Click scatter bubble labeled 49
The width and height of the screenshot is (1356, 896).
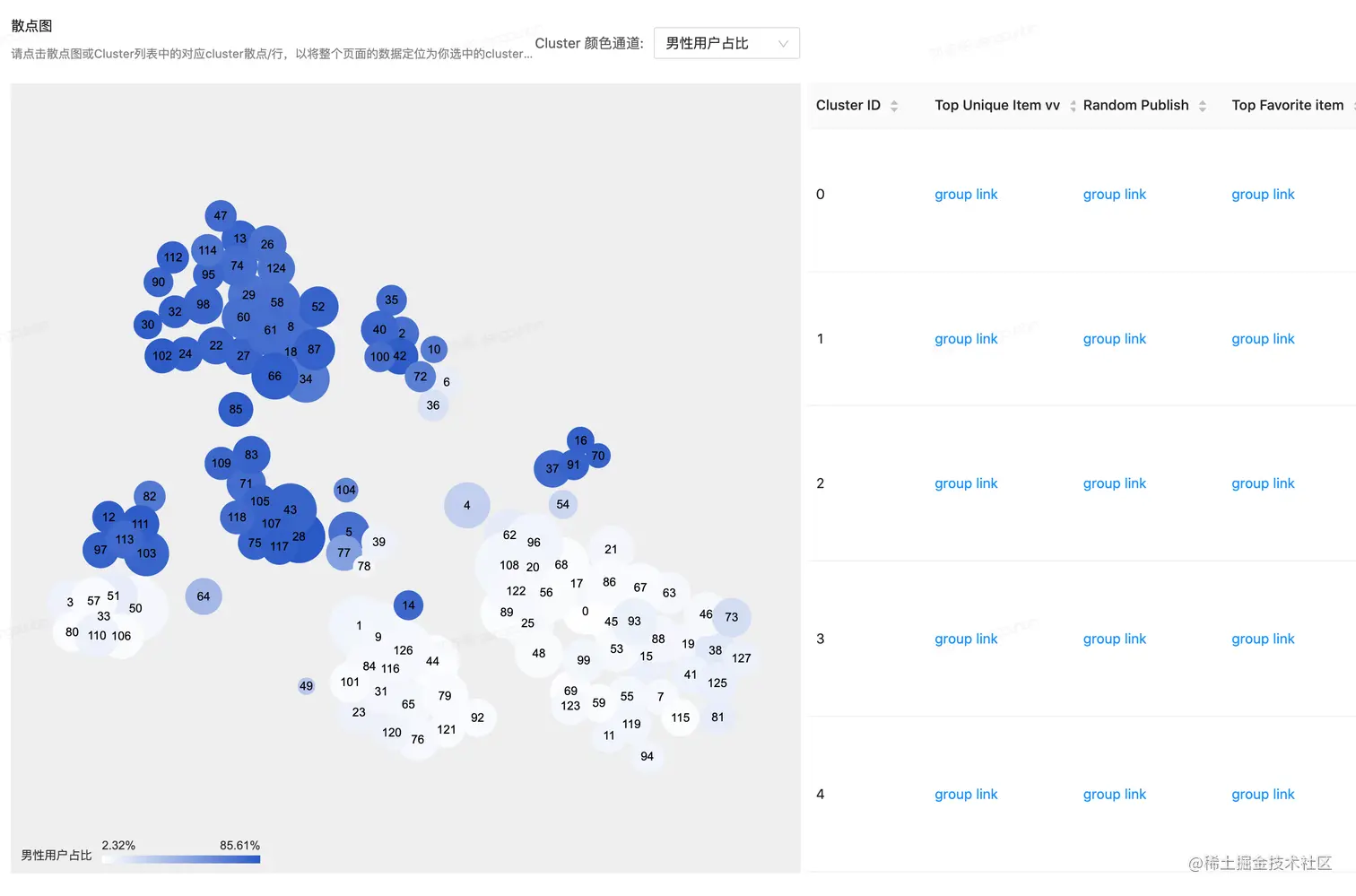pyautogui.click(x=307, y=686)
